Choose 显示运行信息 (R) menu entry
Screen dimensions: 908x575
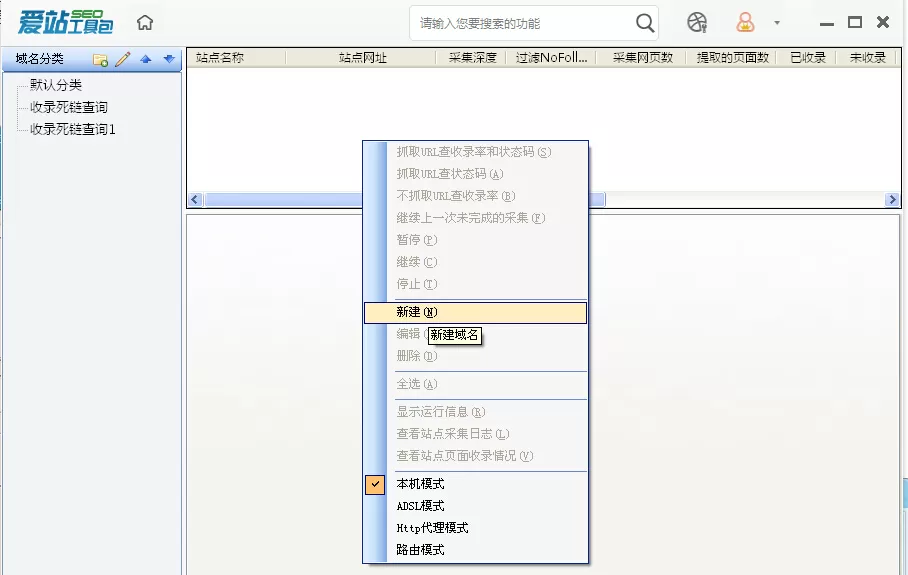click(x=475, y=412)
